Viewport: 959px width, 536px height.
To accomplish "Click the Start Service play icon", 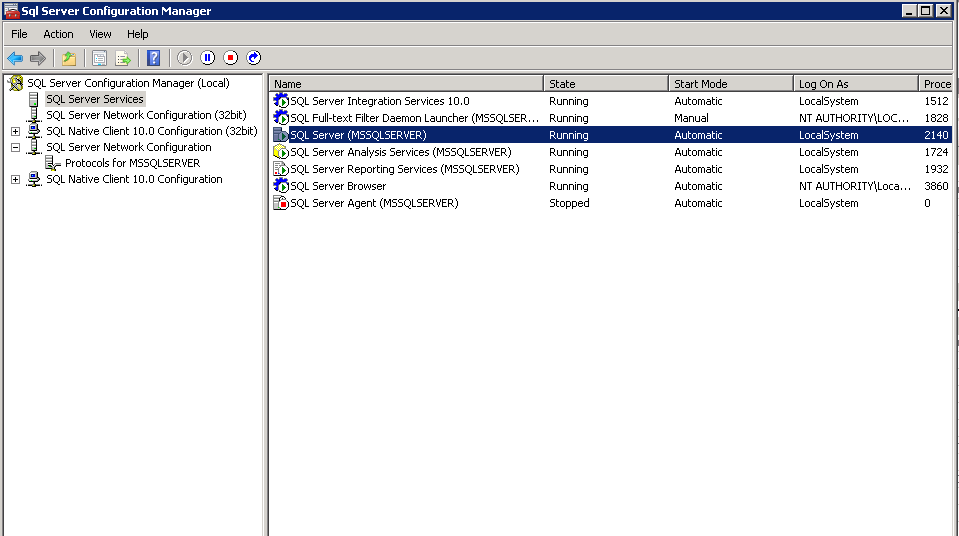I will (x=184, y=58).
